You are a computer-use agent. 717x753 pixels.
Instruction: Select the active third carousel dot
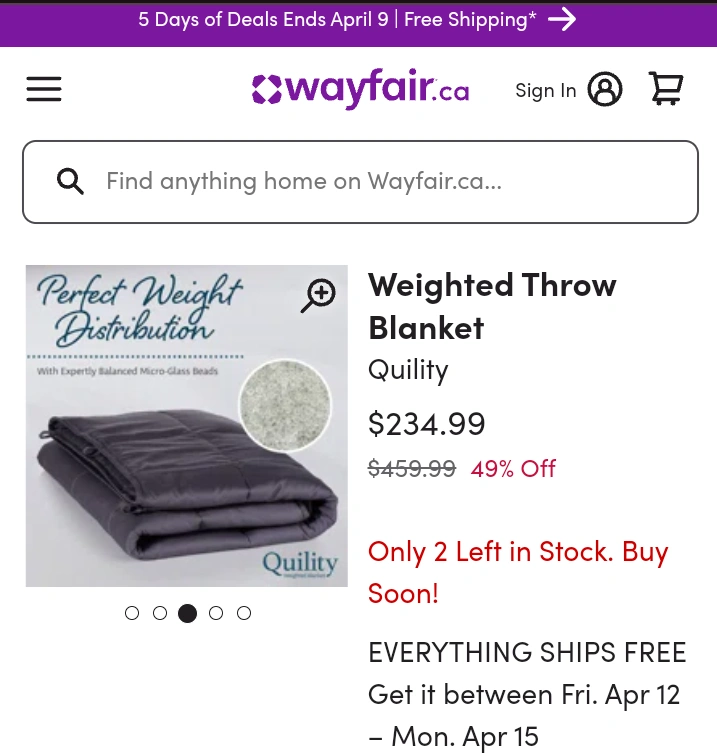click(x=187, y=613)
